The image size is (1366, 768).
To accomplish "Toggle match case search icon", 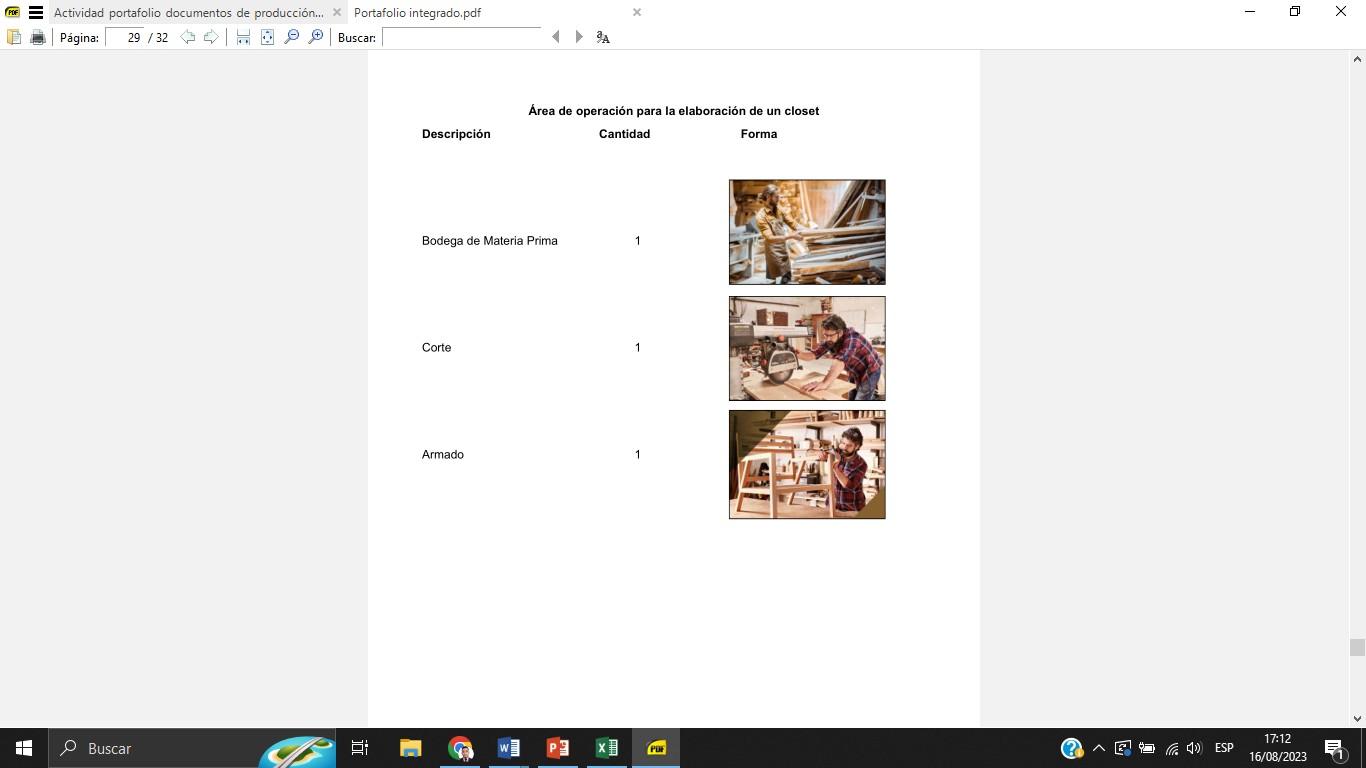I will (603, 37).
